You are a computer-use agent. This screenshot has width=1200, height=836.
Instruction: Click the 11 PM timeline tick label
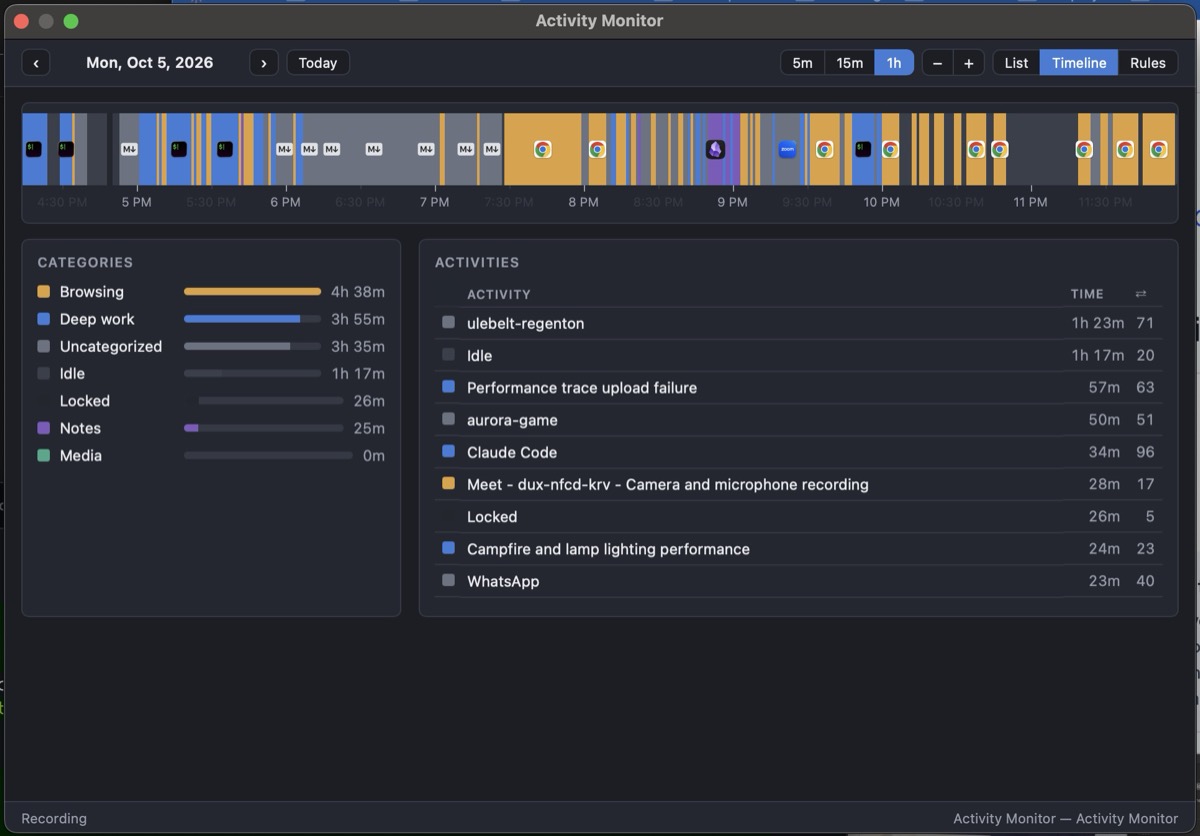[1030, 202]
